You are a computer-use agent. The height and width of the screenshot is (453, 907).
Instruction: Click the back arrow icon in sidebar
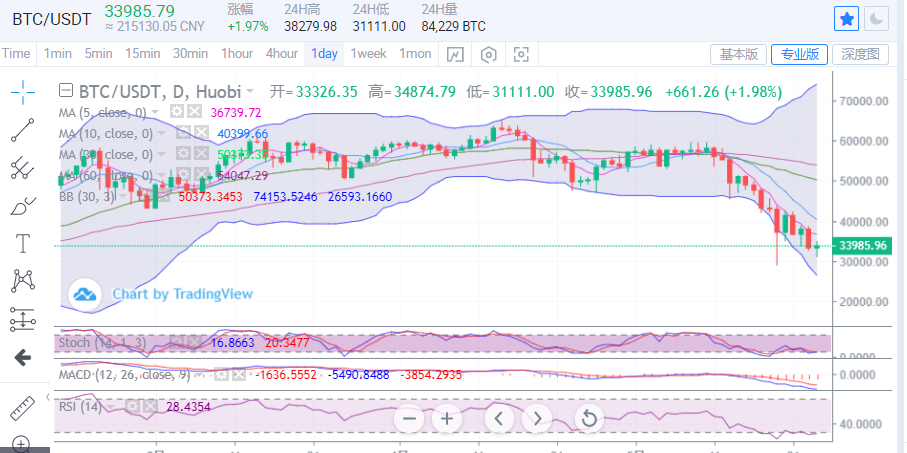pos(23,358)
